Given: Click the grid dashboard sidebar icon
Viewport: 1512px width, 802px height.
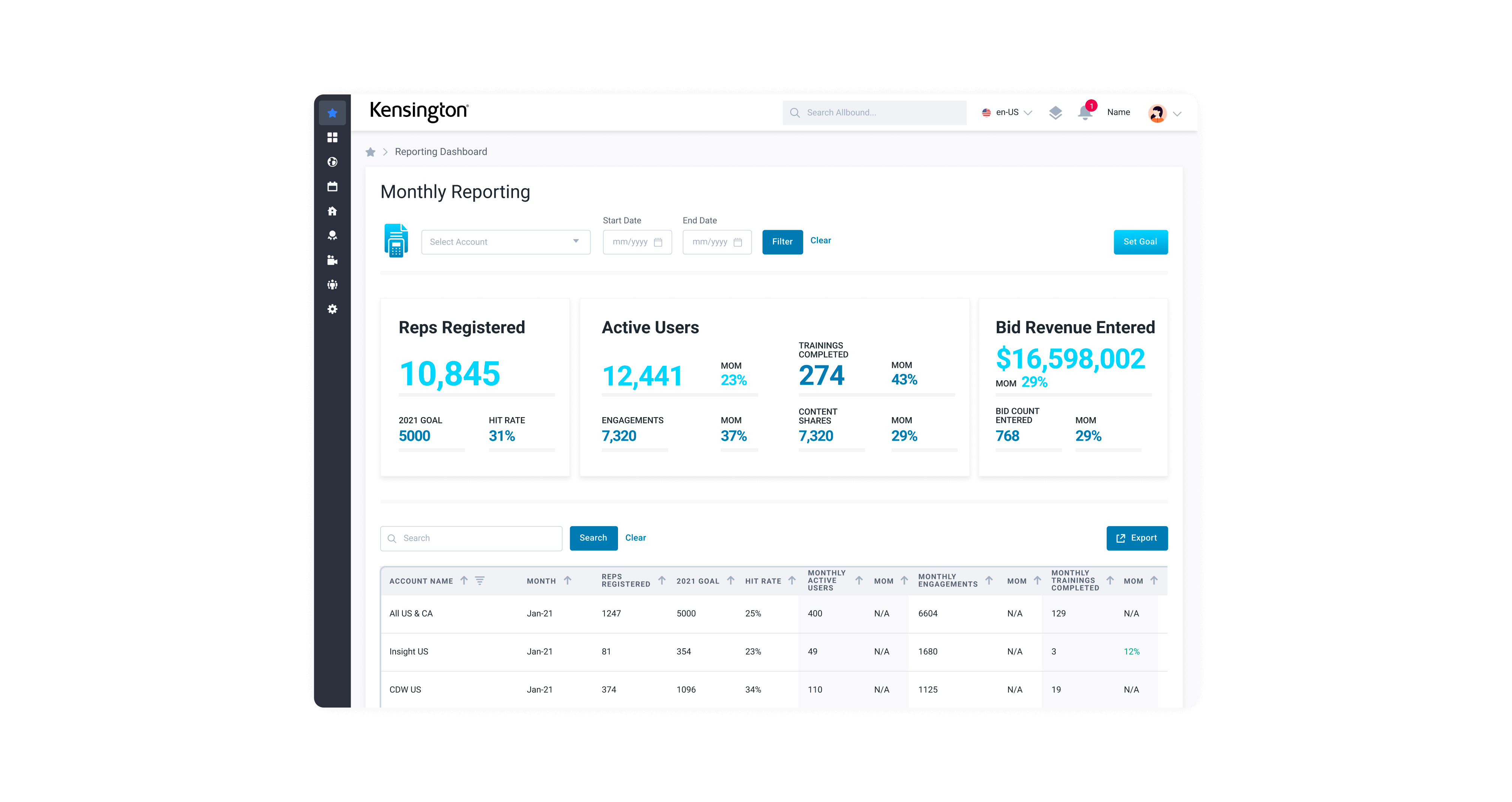Looking at the screenshot, I should 332,137.
